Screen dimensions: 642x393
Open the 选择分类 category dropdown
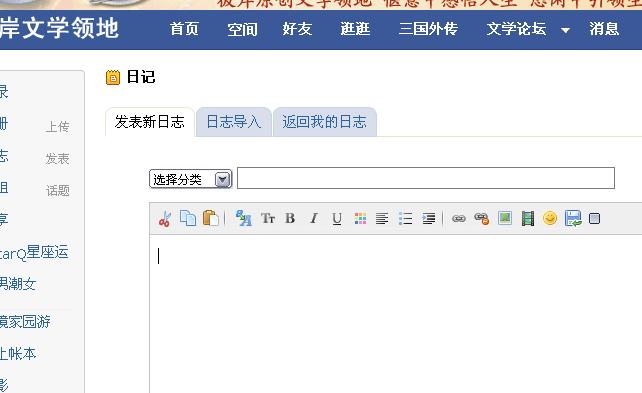(x=191, y=179)
